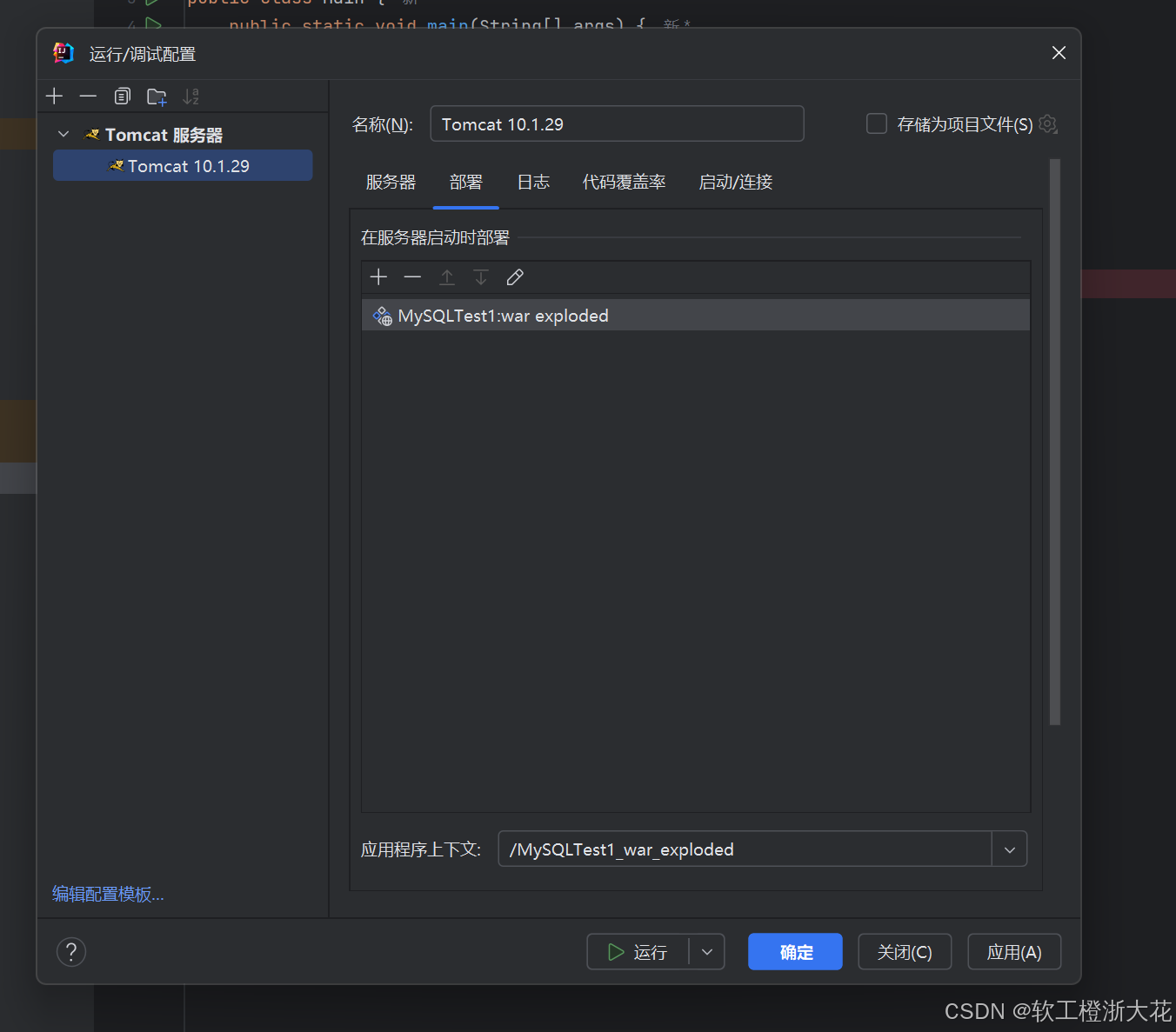This screenshot has width=1176, height=1032.
Task: Click the 应用(A) button
Action: pyautogui.click(x=1014, y=952)
